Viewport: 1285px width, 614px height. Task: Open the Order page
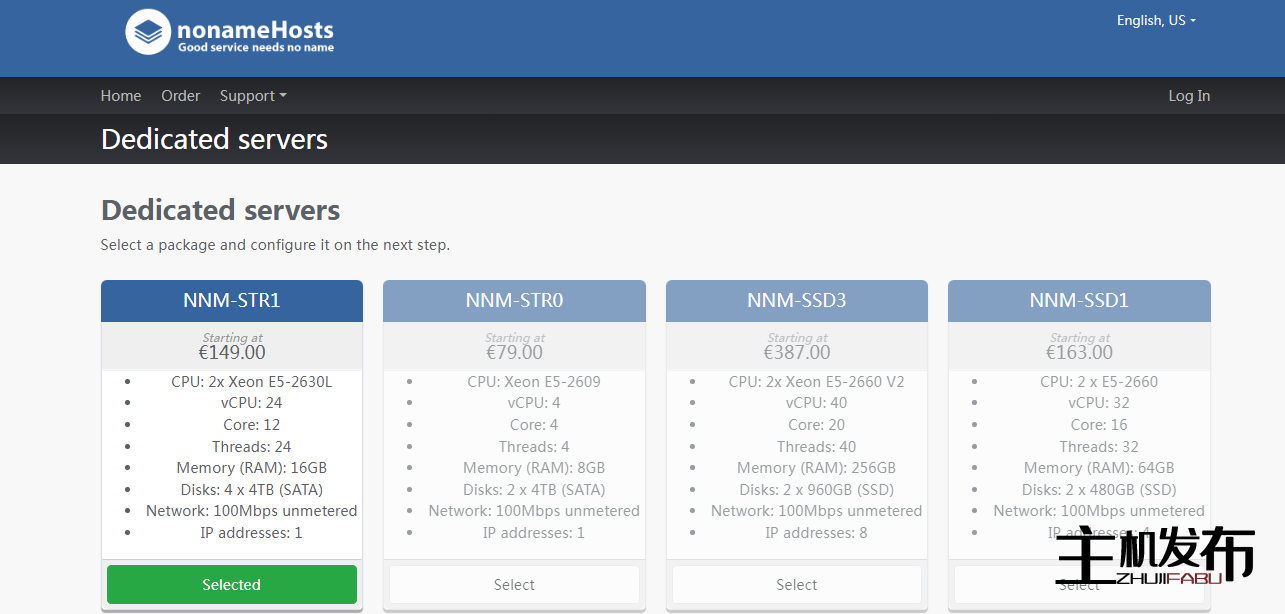pos(180,95)
